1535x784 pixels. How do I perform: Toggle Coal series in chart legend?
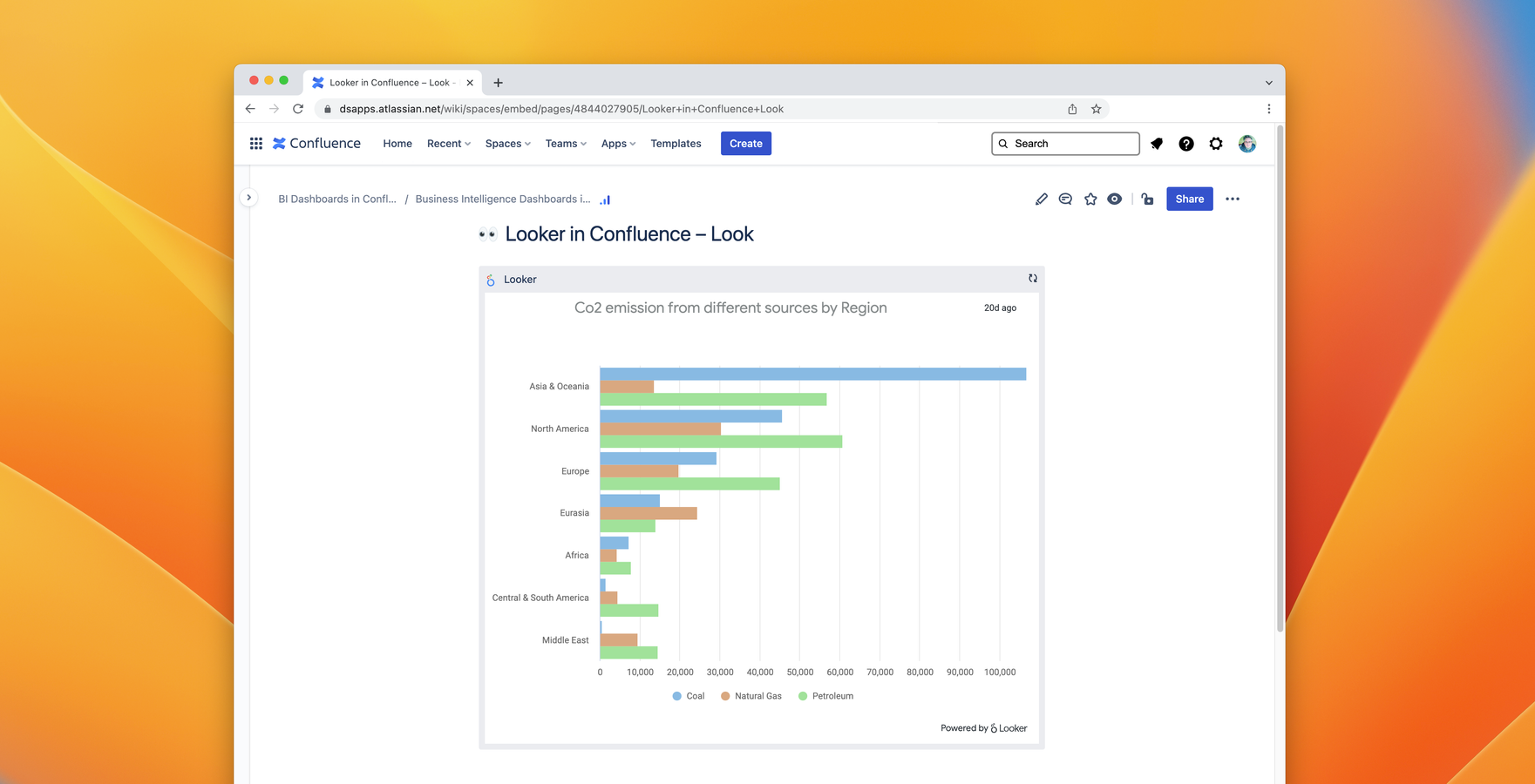[689, 696]
